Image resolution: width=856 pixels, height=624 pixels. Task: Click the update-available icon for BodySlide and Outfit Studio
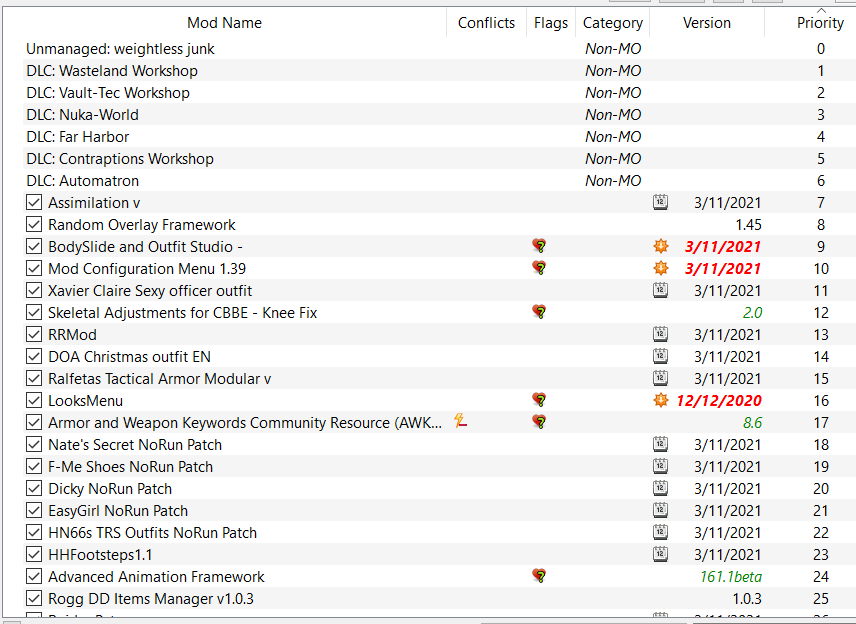pos(661,246)
